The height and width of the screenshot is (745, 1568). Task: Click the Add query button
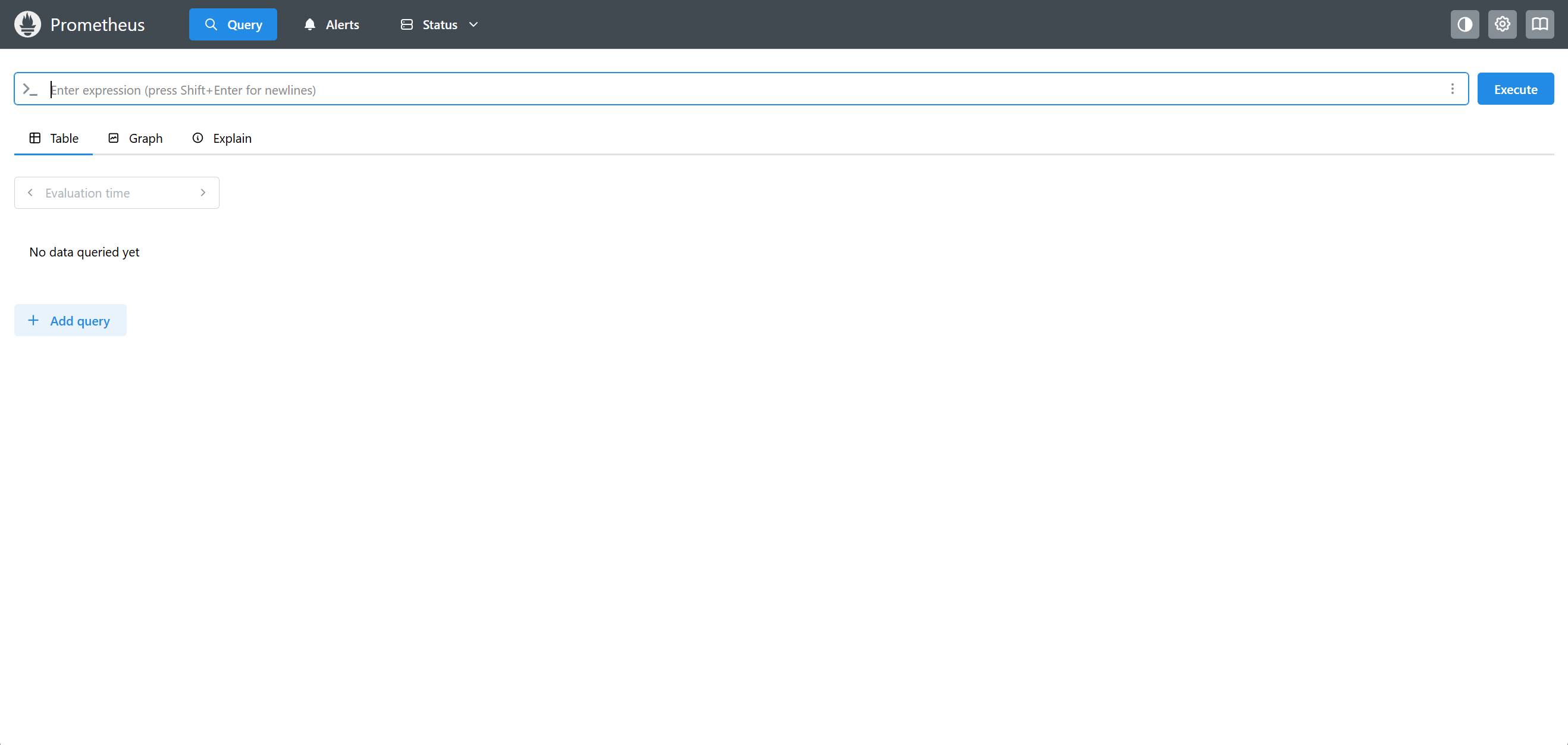coord(71,320)
